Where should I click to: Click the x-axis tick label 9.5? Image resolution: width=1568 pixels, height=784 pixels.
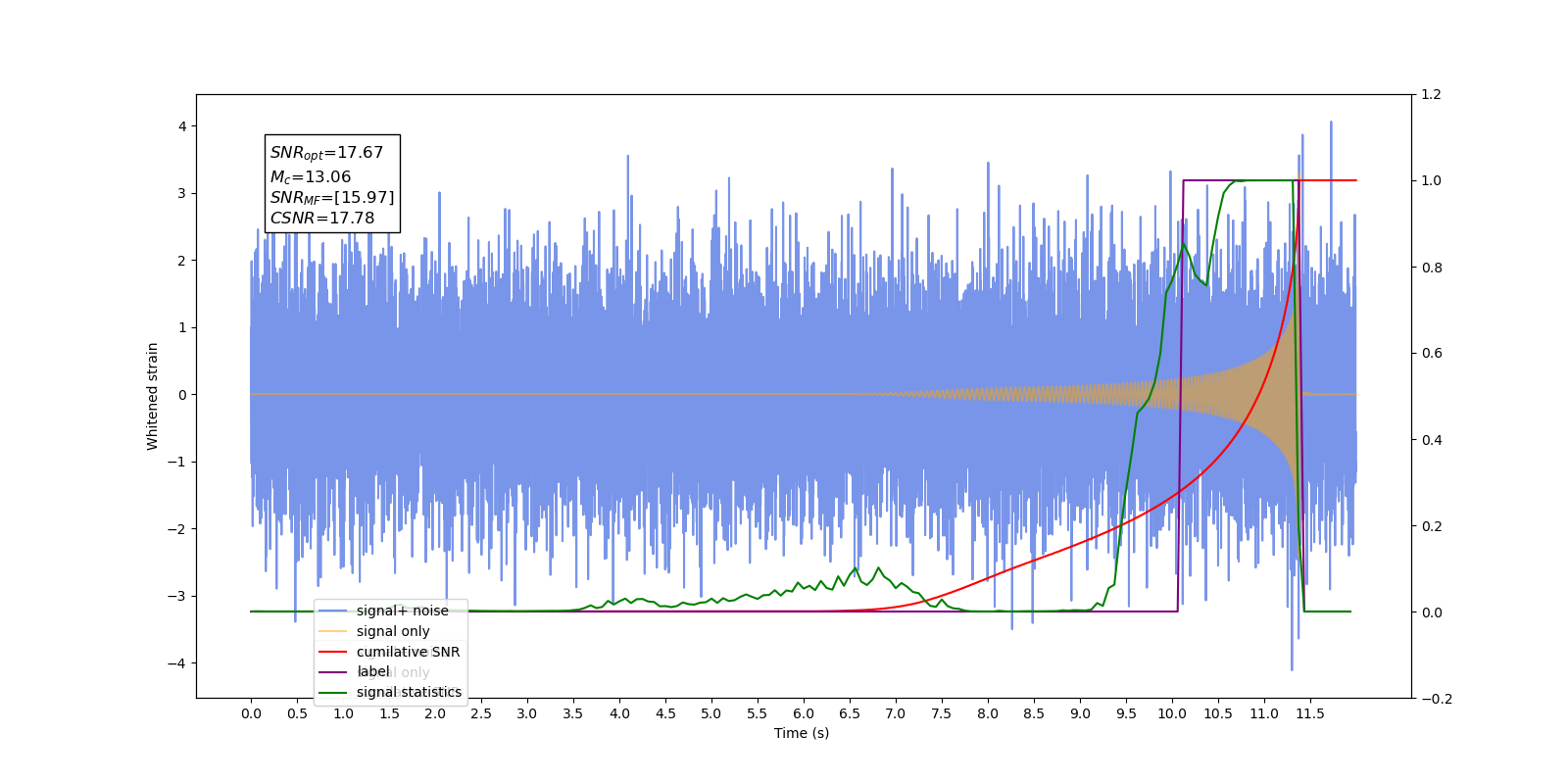pyautogui.click(x=1126, y=713)
